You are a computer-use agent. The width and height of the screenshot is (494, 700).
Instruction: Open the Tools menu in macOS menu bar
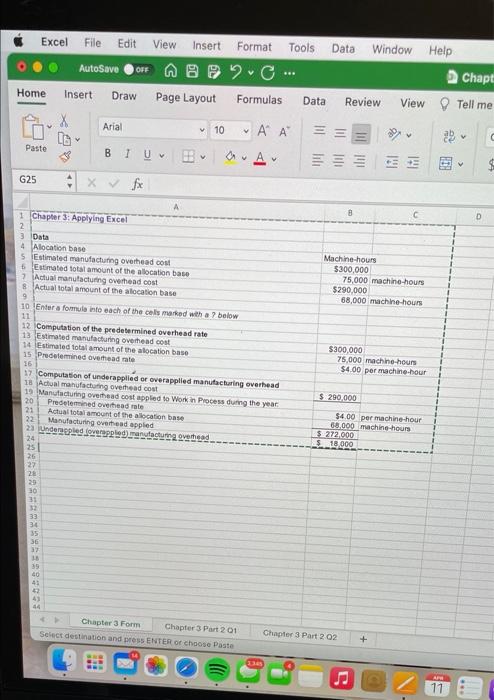[301, 48]
